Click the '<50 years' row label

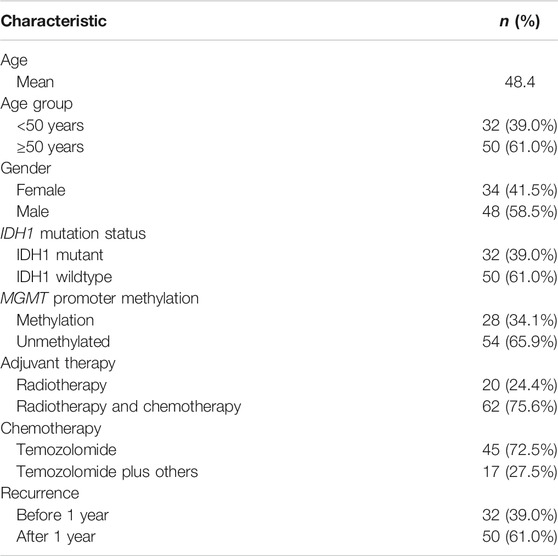(x=50, y=125)
